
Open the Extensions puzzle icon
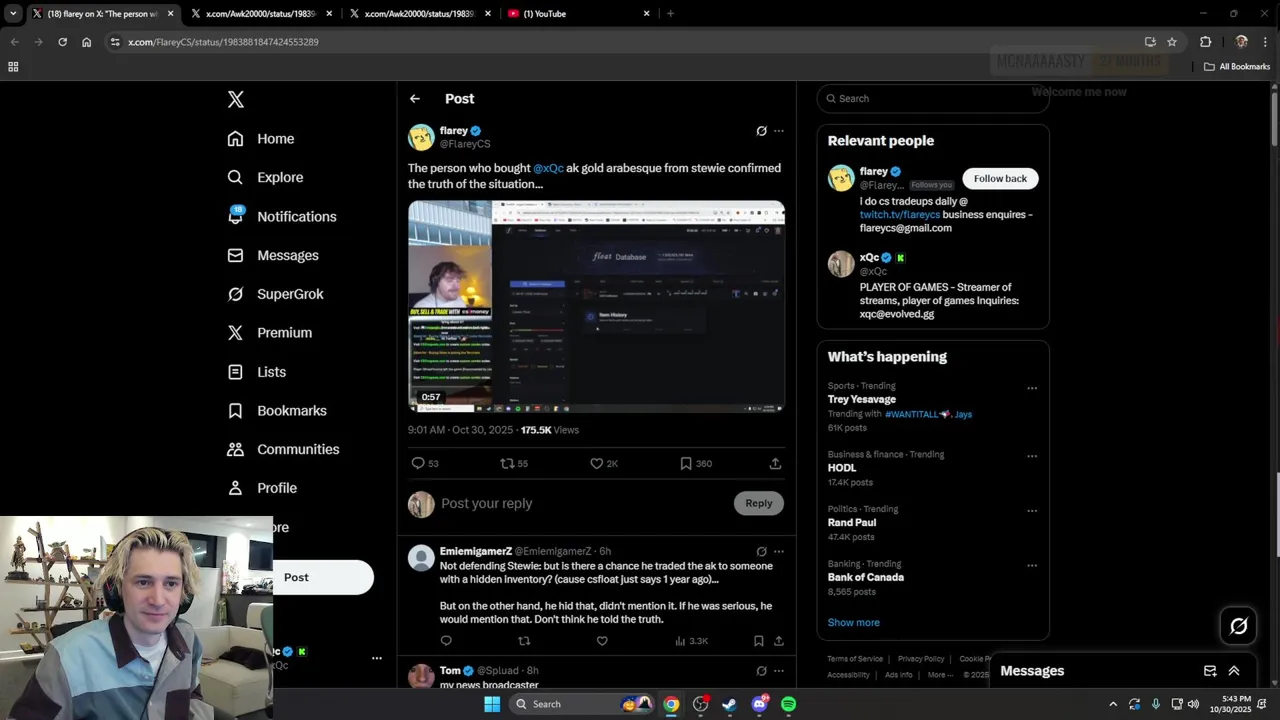point(1206,42)
